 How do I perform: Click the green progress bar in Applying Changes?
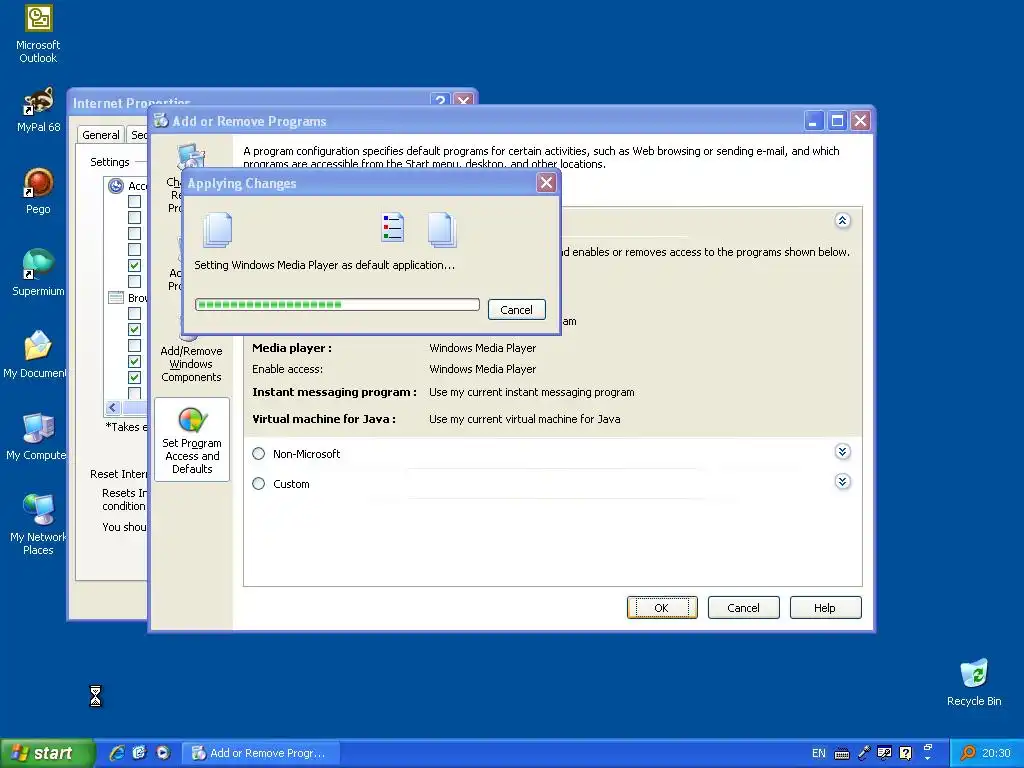point(337,304)
